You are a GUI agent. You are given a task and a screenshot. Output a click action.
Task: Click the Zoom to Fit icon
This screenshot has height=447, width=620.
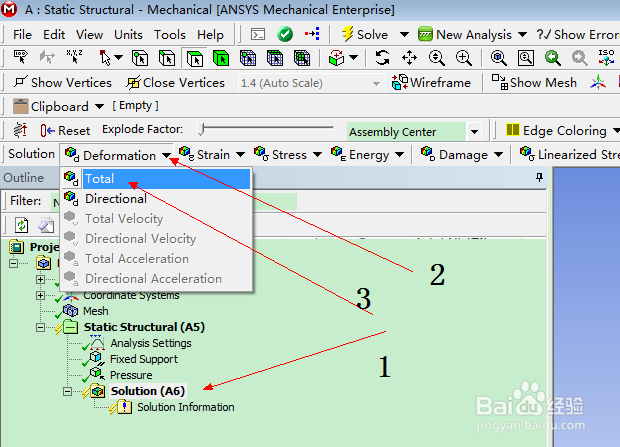499,58
